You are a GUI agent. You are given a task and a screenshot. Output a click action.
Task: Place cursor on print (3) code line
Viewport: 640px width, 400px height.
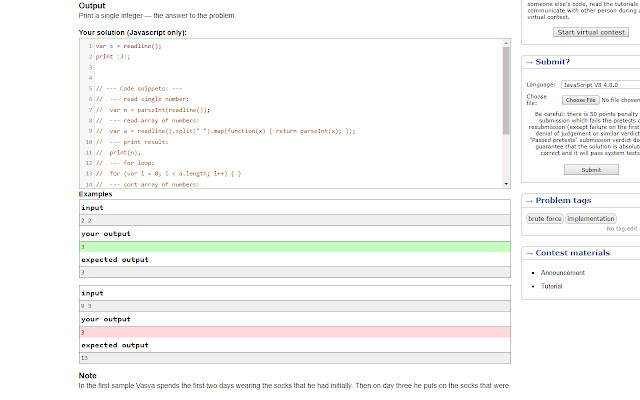(x=113, y=57)
